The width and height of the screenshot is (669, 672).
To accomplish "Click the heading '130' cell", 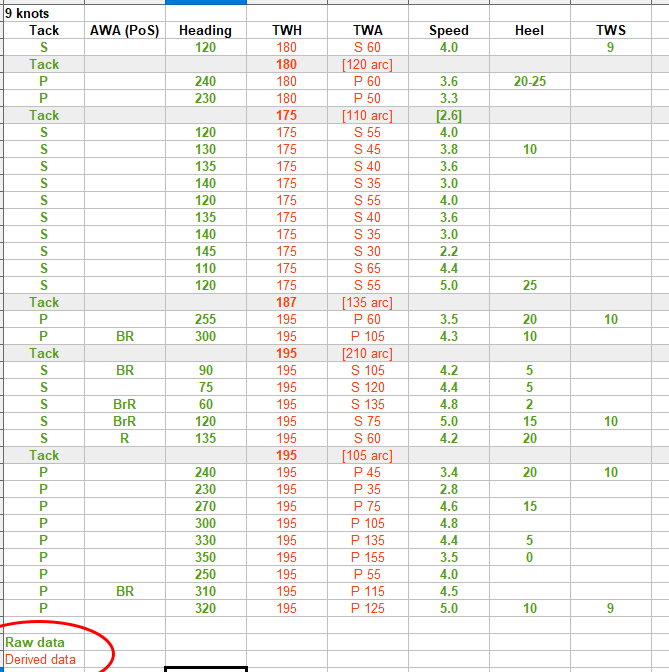I will (206, 149).
